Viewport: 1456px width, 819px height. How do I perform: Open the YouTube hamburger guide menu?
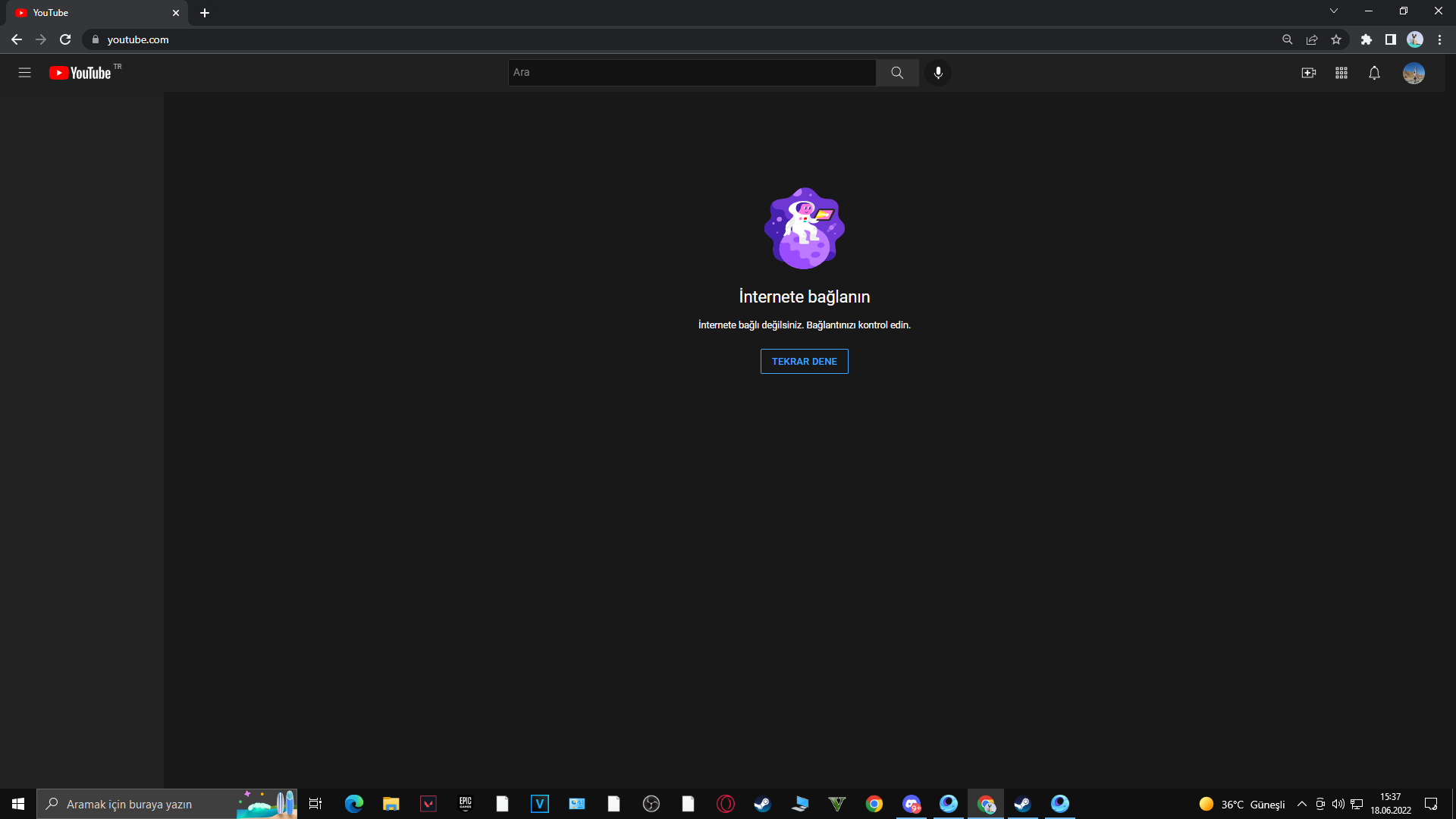pyautogui.click(x=24, y=73)
